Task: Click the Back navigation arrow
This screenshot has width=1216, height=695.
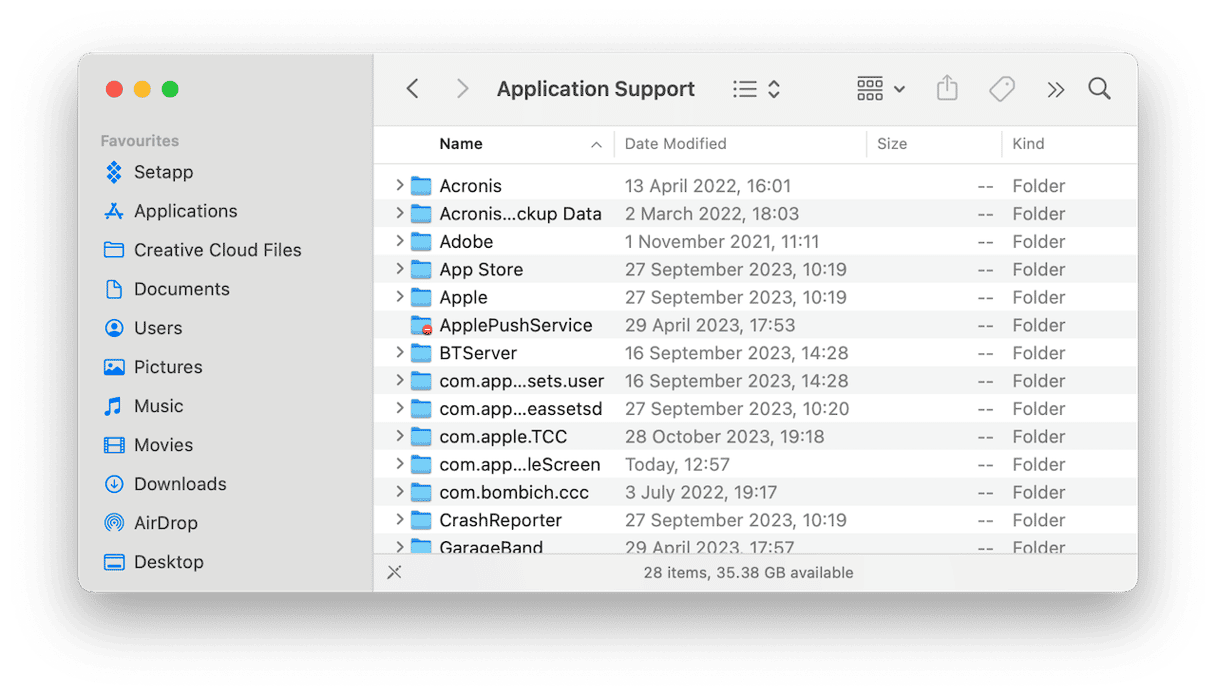Action: [x=412, y=89]
